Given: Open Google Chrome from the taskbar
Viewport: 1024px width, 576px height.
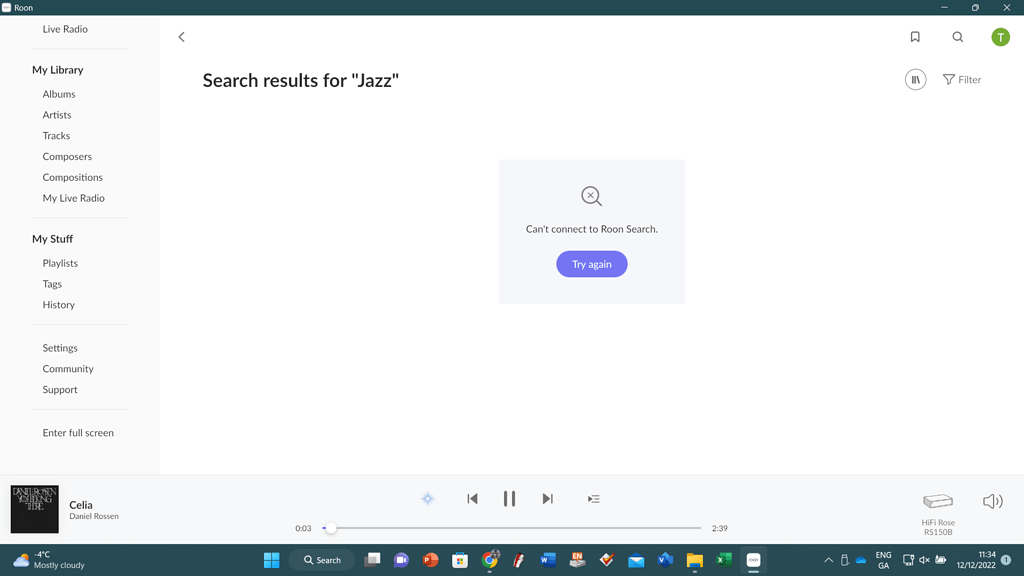Looking at the screenshot, I should [x=489, y=560].
